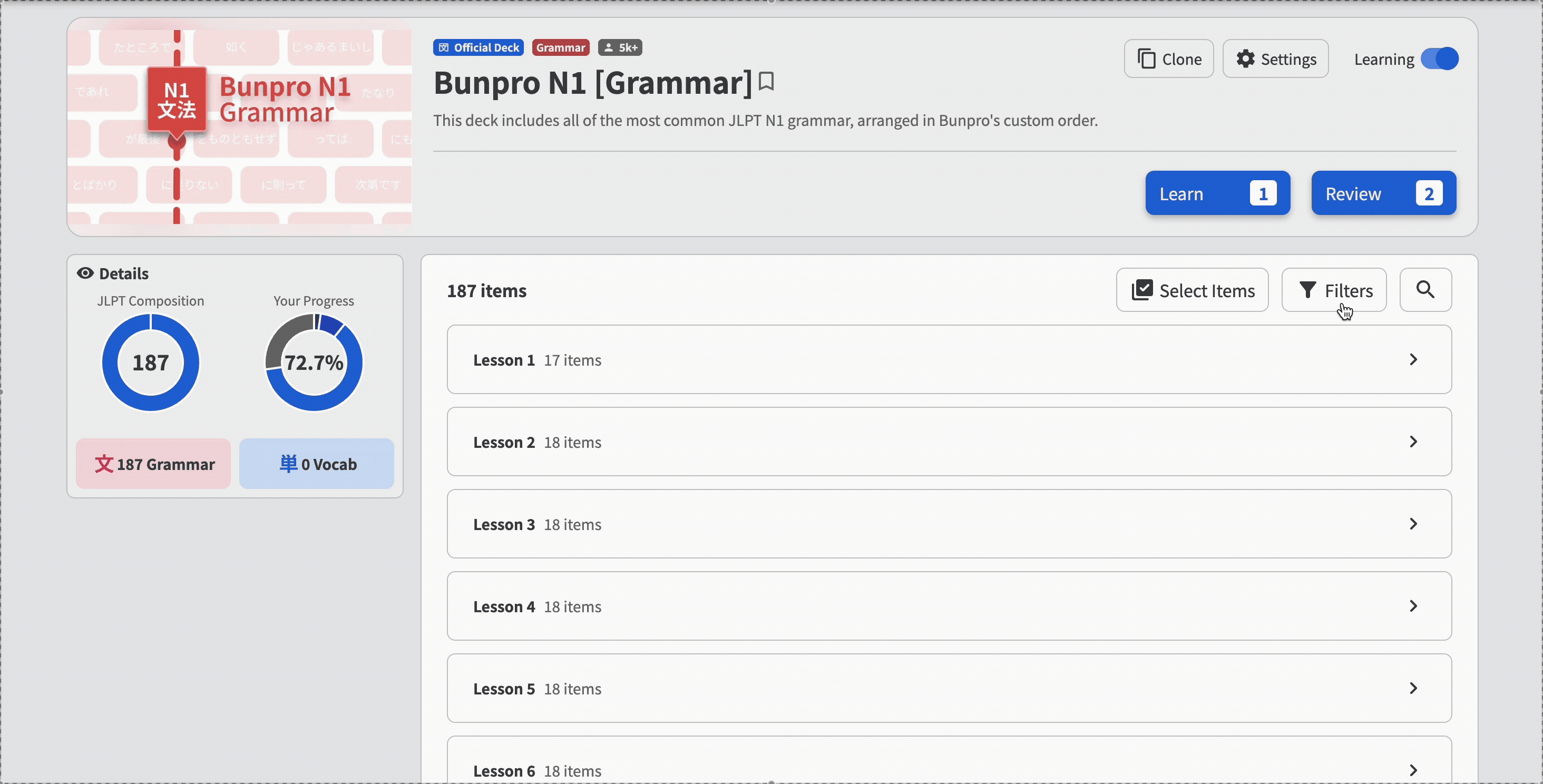Image resolution: width=1543 pixels, height=784 pixels.
Task: Click the JLPT Composition donut chart
Action: tap(150, 362)
